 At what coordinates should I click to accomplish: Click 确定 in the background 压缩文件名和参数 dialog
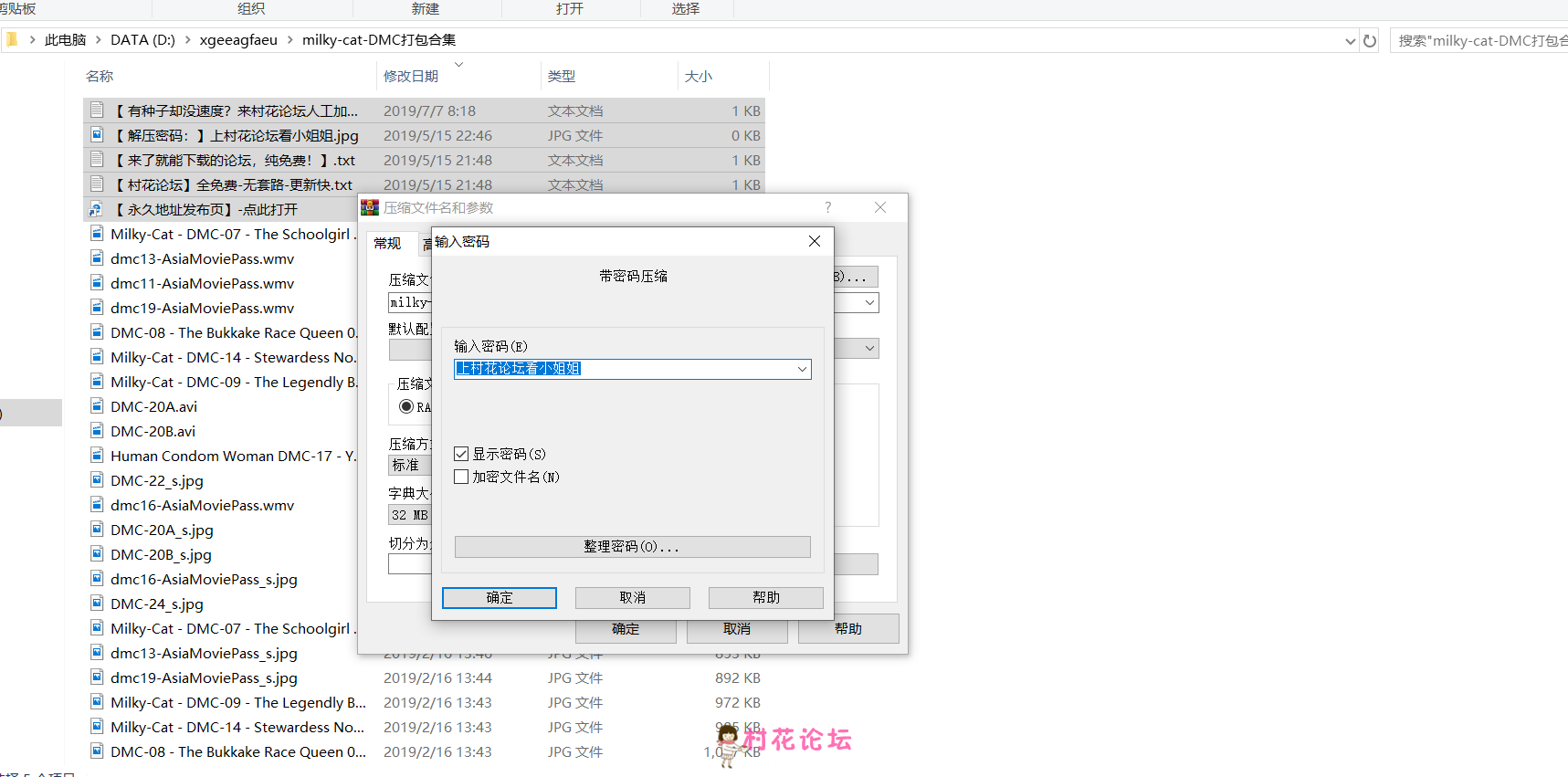[626, 629]
